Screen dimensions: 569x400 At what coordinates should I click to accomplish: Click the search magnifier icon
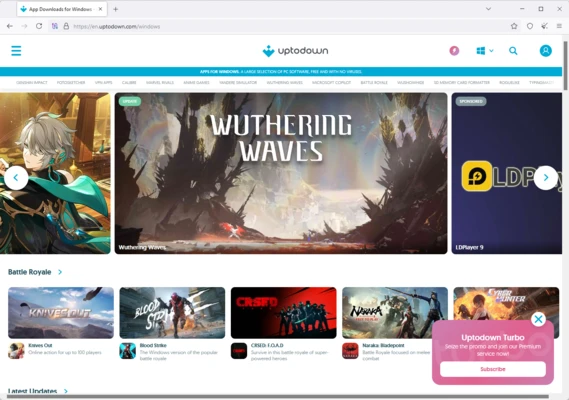tap(513, 51)
